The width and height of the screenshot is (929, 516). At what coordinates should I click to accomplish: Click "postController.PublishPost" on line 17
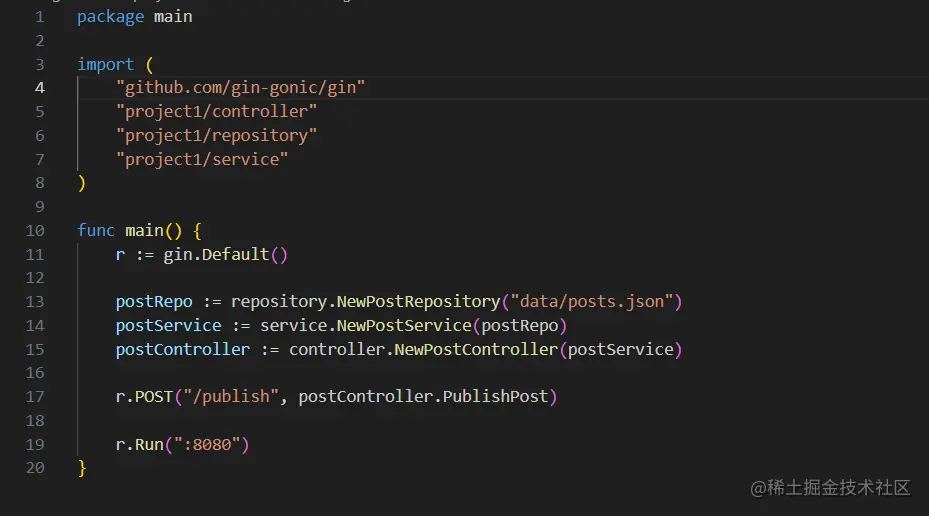tap(424, 396)
